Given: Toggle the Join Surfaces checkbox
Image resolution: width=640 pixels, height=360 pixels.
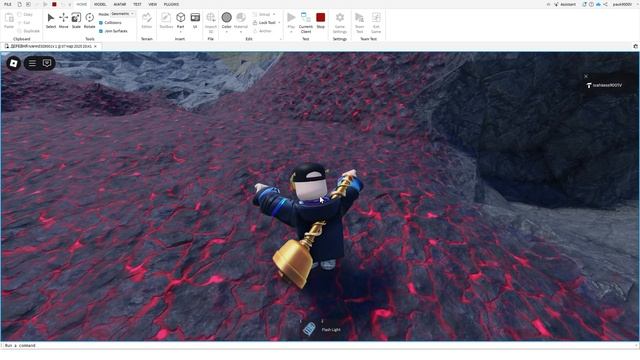Looking at the screenshot, I should (x=101, y=31).
